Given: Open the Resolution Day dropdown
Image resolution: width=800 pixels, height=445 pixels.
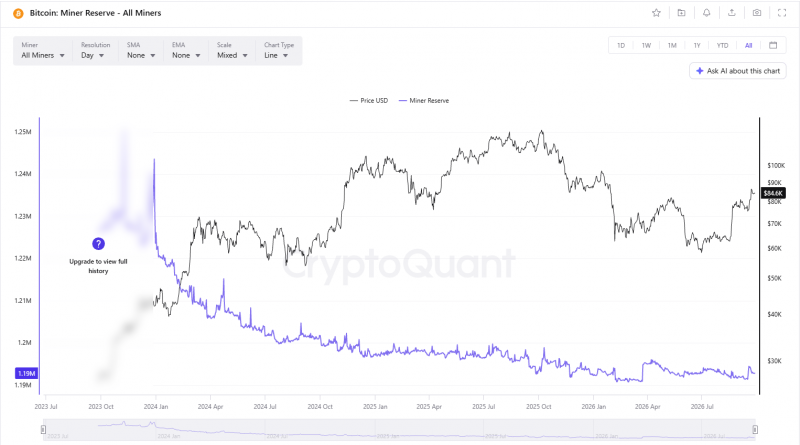Looking at the screenshot, I should pyautogui.click(x=95, y=51).
